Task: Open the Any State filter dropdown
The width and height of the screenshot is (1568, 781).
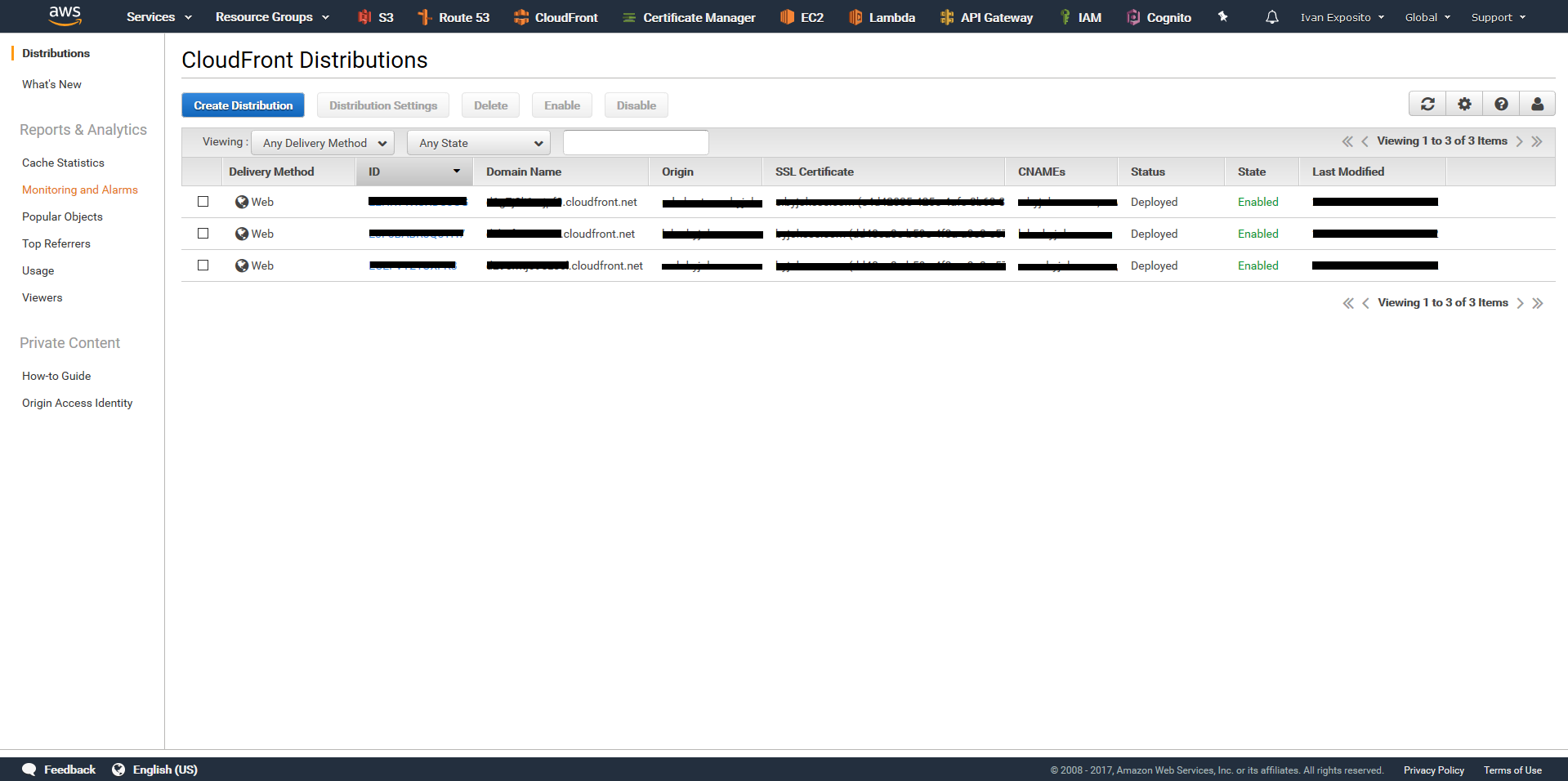Action: (479, 143)
